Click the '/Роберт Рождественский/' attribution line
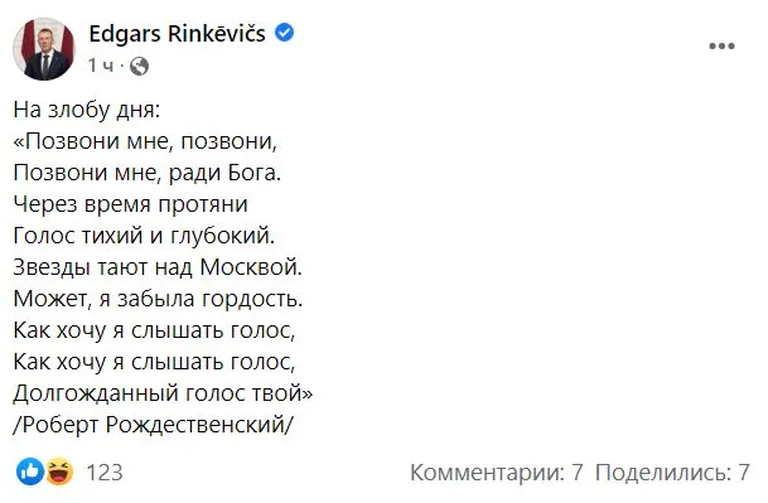 click(153, 425)
